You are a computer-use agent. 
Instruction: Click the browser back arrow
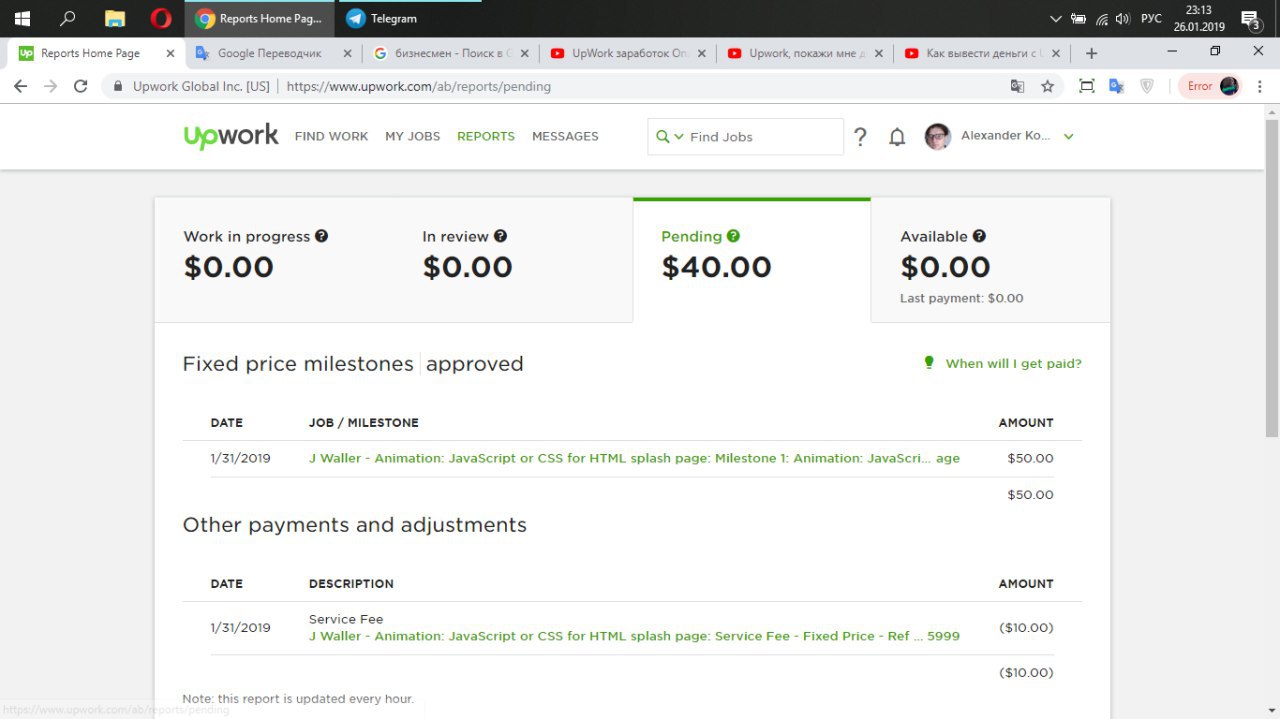pos(20,86)
